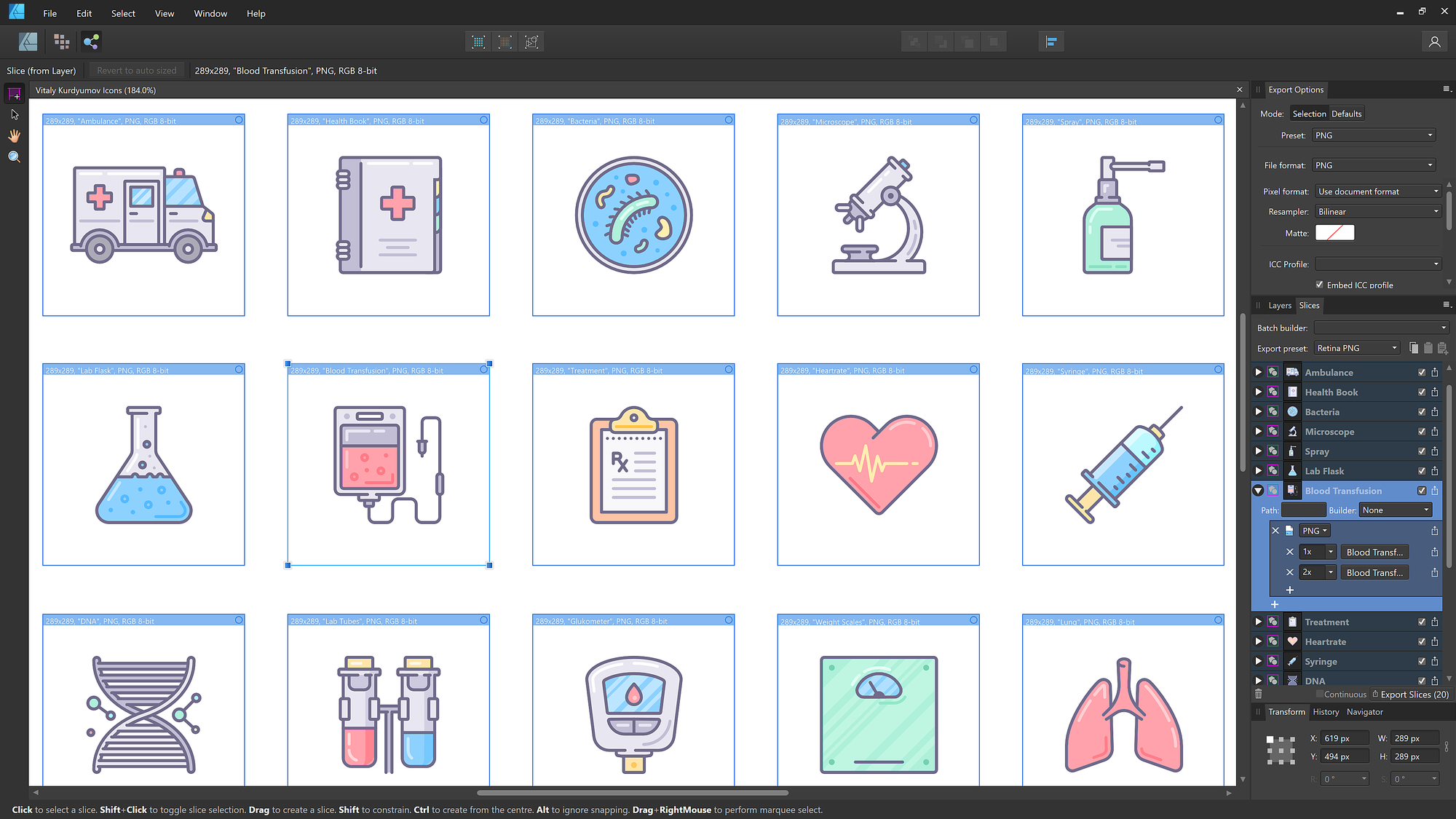
Task: Click the Matte color swatch
Action: [x=1334, y=233]
